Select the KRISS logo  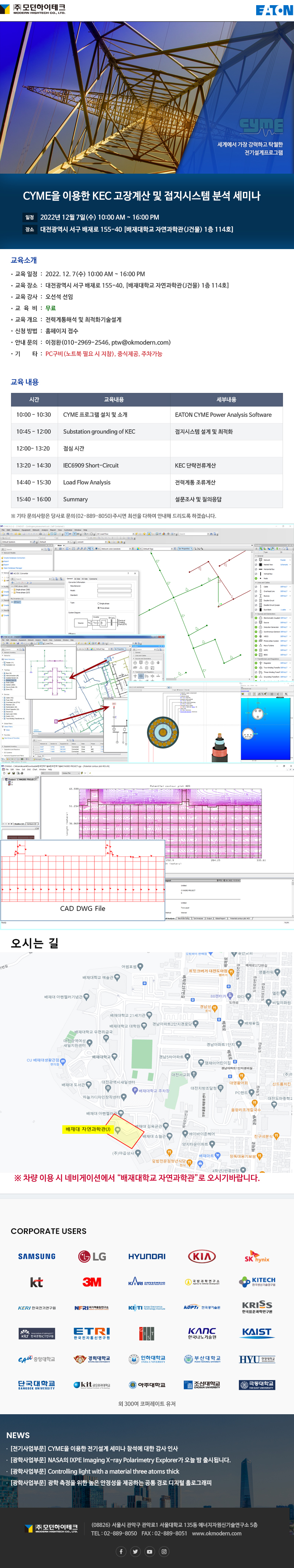pos(257,1307)
